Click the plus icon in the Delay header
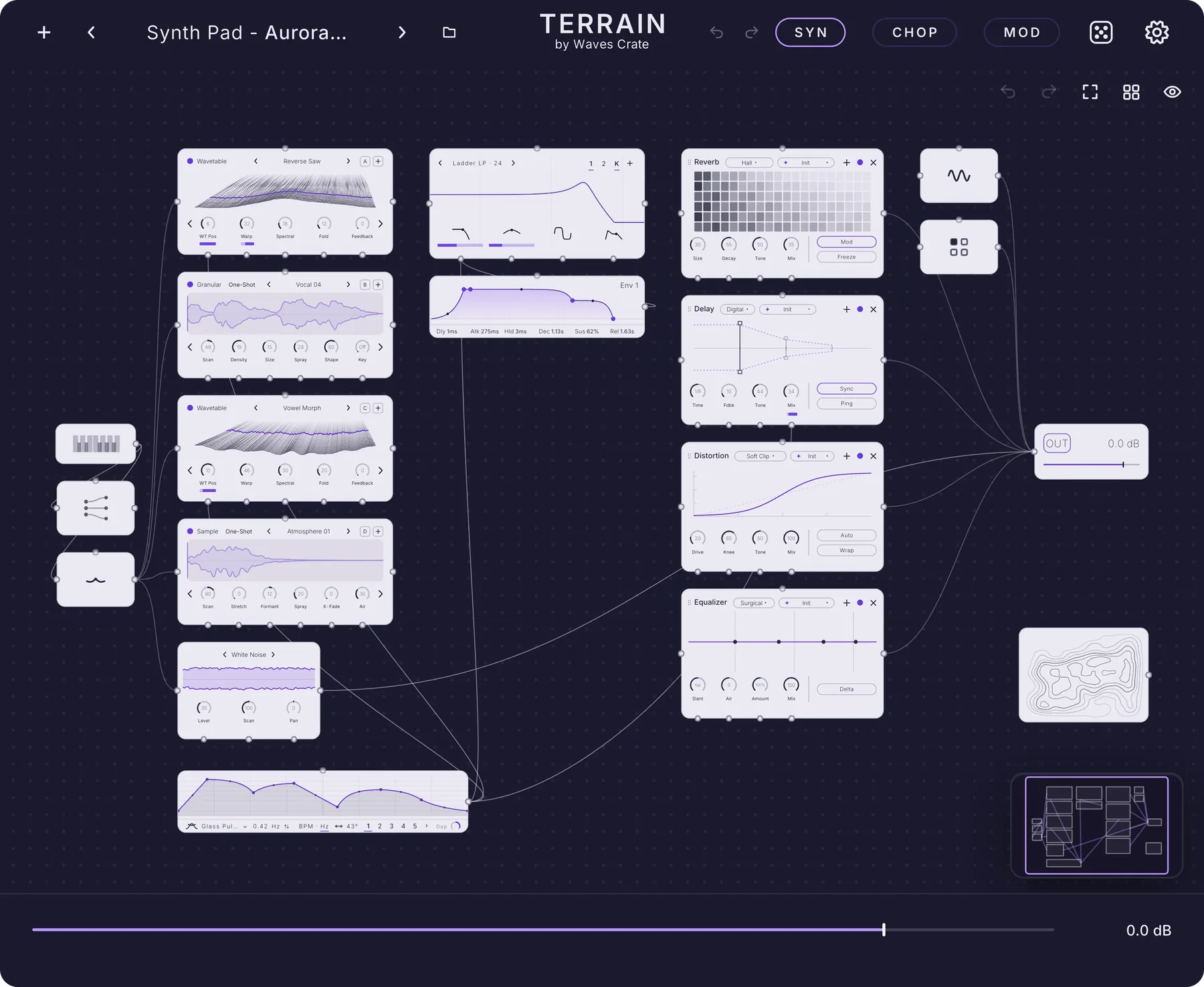Viewport: 1204px width, 987px height. (x=847, y=309)
